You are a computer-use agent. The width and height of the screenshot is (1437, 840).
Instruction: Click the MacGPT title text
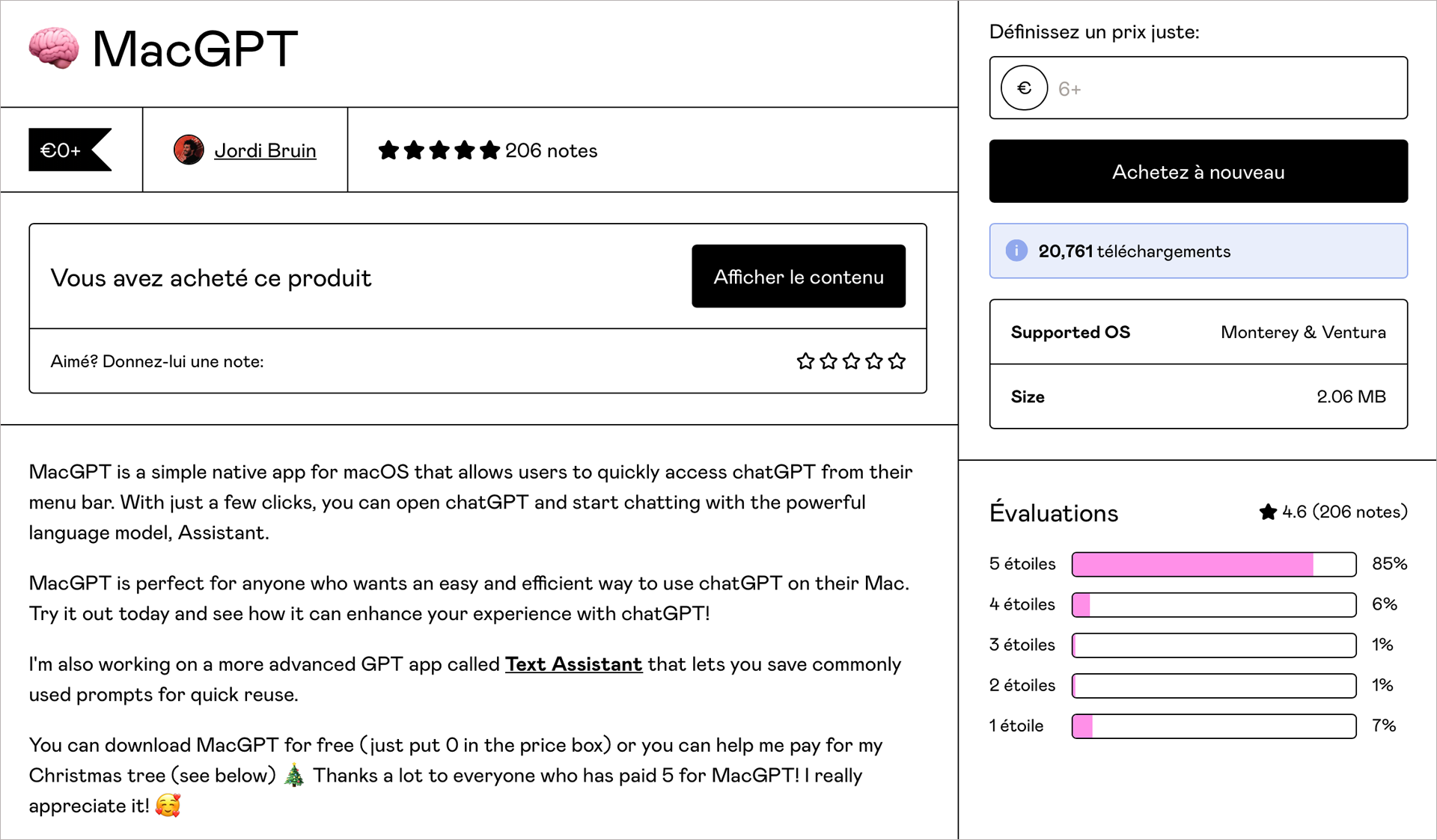coord(195,49)
